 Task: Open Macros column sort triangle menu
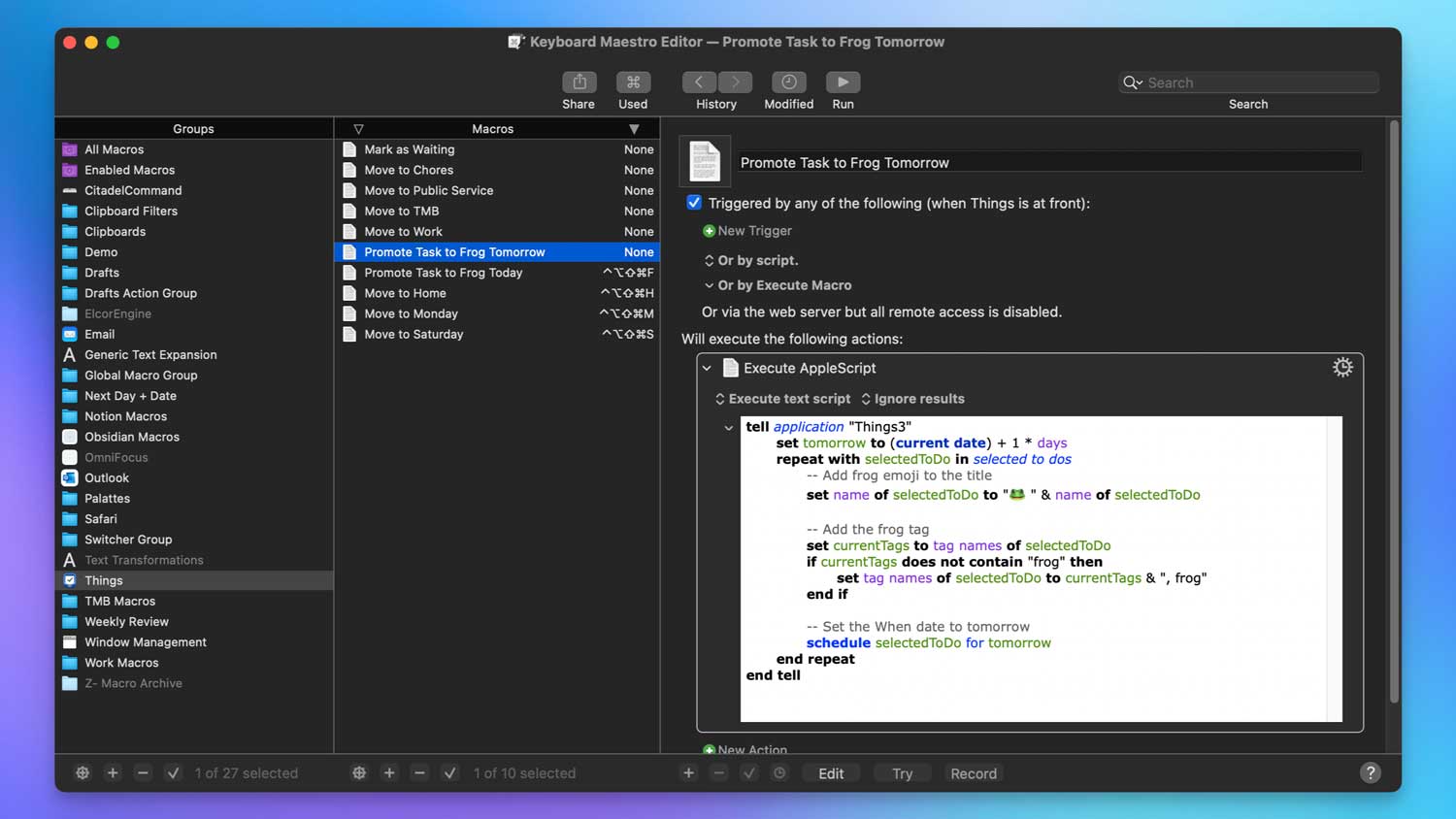[x=634, y=129]
